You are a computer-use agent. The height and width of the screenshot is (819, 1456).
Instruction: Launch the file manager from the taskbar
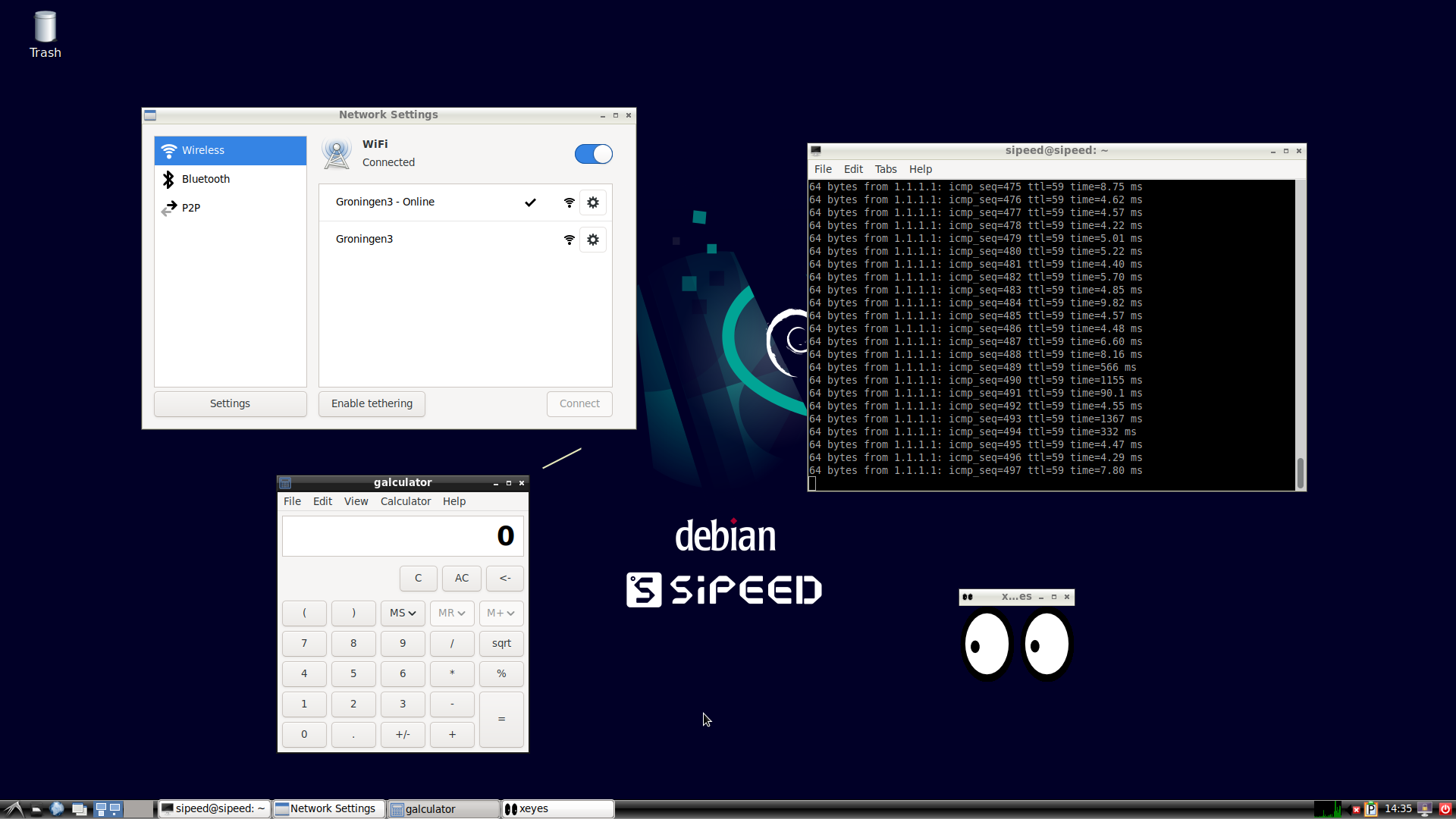36,809
